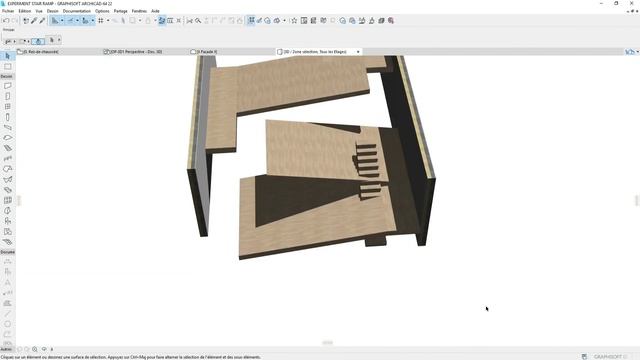Select the Circle/Arc tool in the toolbox
The image size is (640, 360).
pos(7,324)
